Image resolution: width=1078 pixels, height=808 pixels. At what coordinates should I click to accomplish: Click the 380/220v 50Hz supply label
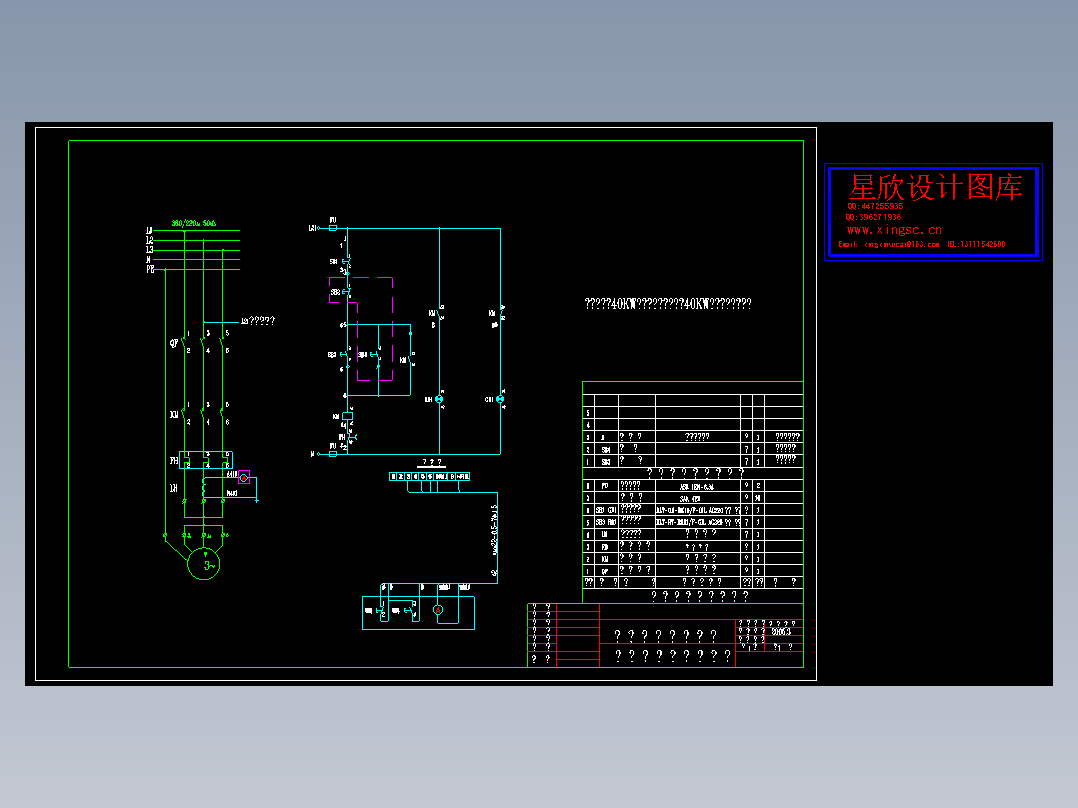pyautogui.click(x=193, y=223)
